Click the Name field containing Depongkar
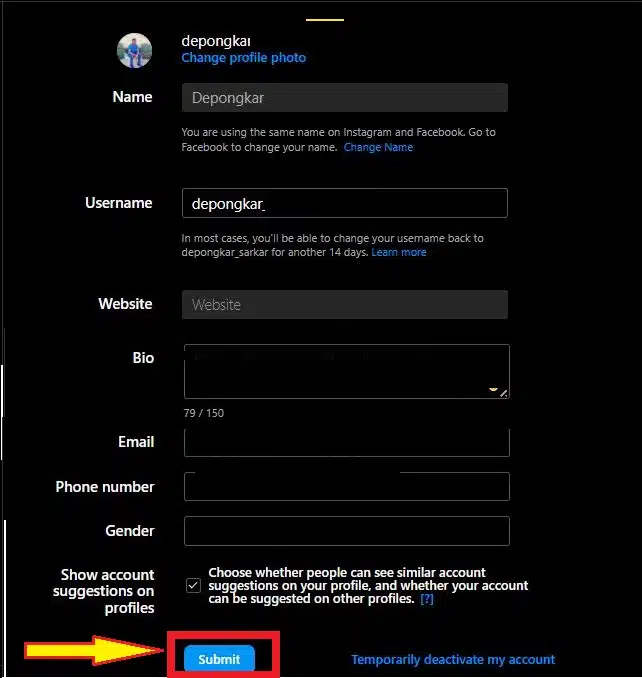 coord(344,98)
